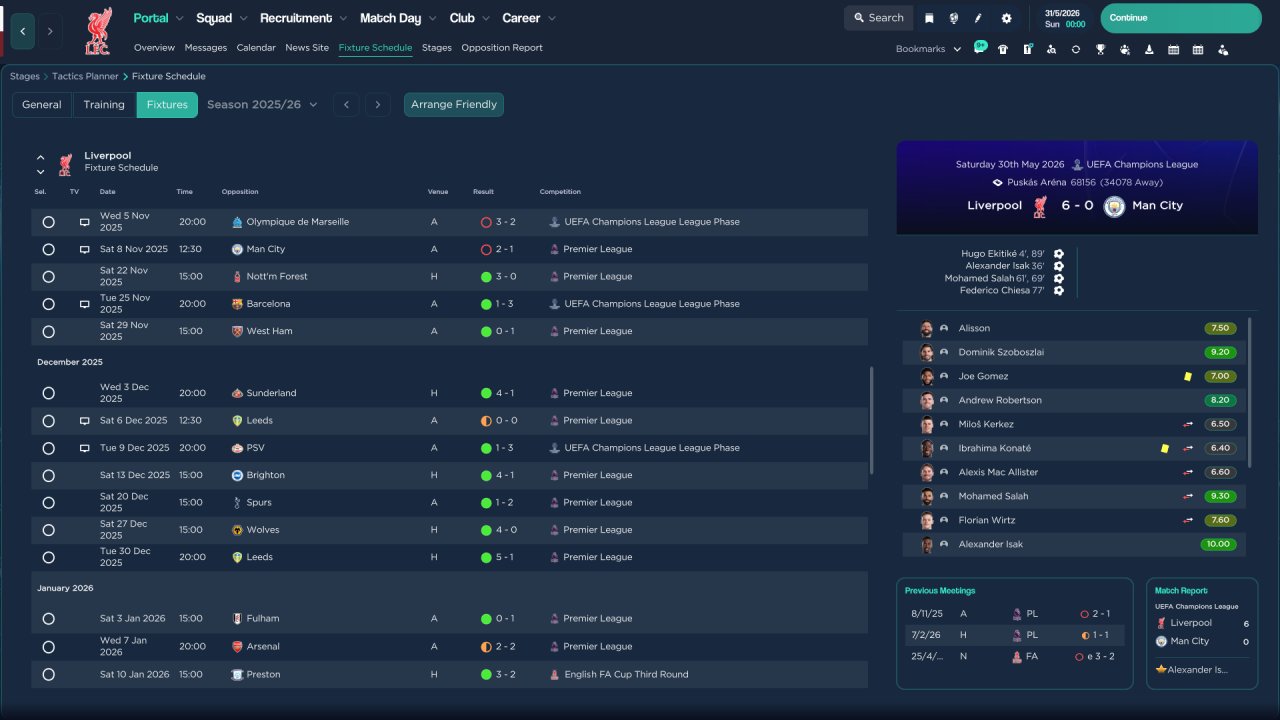Open the settings gear in top bar
The width and height of the screenshot is (1280, 720).
coord(1006,18)
